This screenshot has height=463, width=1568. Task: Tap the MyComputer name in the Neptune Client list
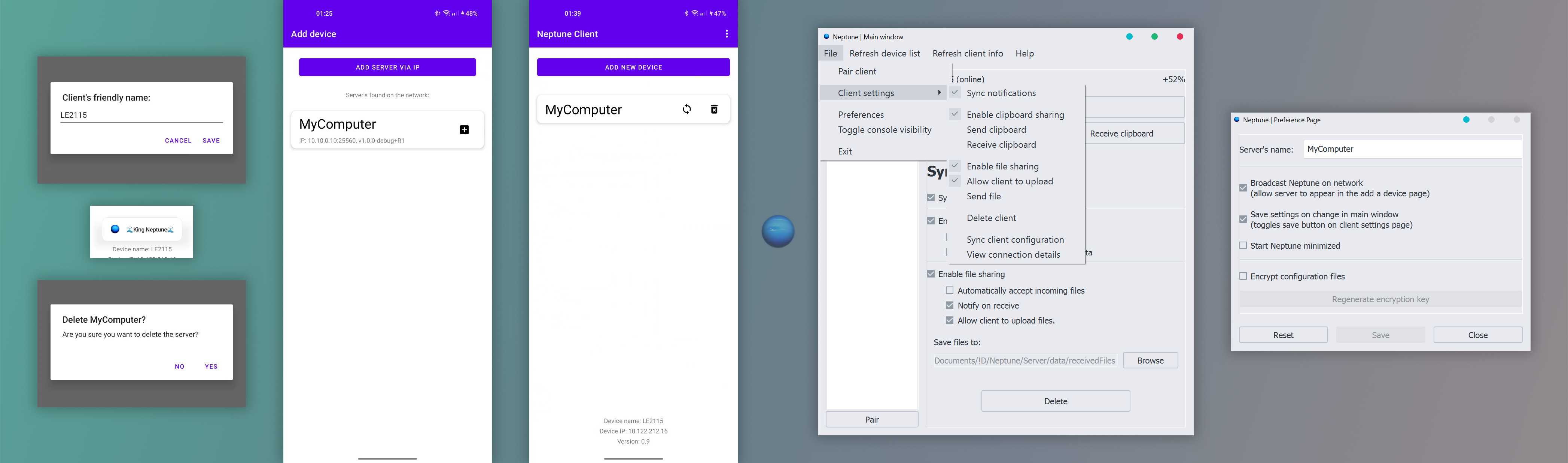click(x=583, y=110)
